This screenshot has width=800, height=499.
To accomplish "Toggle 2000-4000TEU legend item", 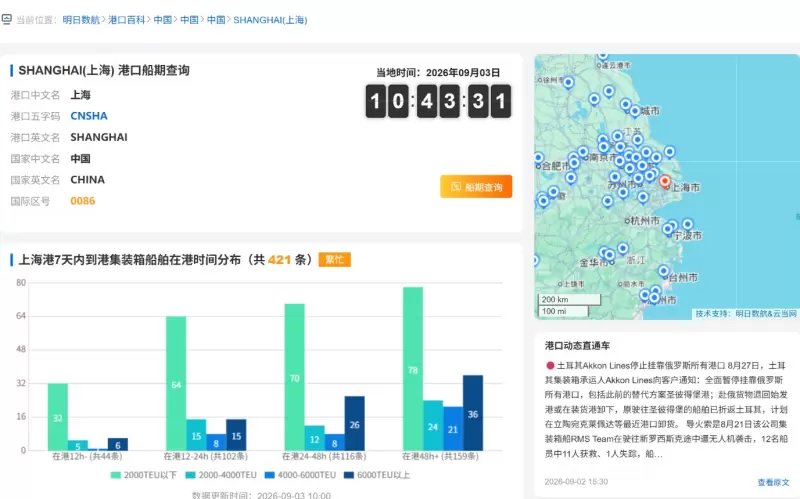I will coord(221,475).
